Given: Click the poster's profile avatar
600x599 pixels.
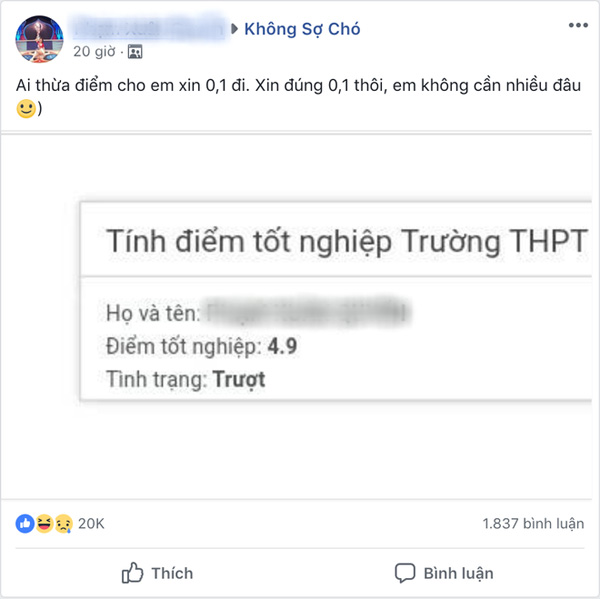Looking at the screenshot, I should point(39,39).
